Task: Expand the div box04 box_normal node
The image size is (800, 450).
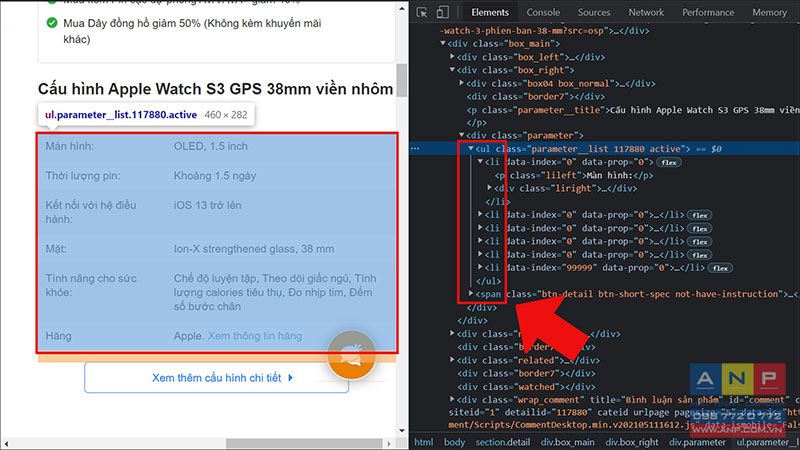Action: 461,83
